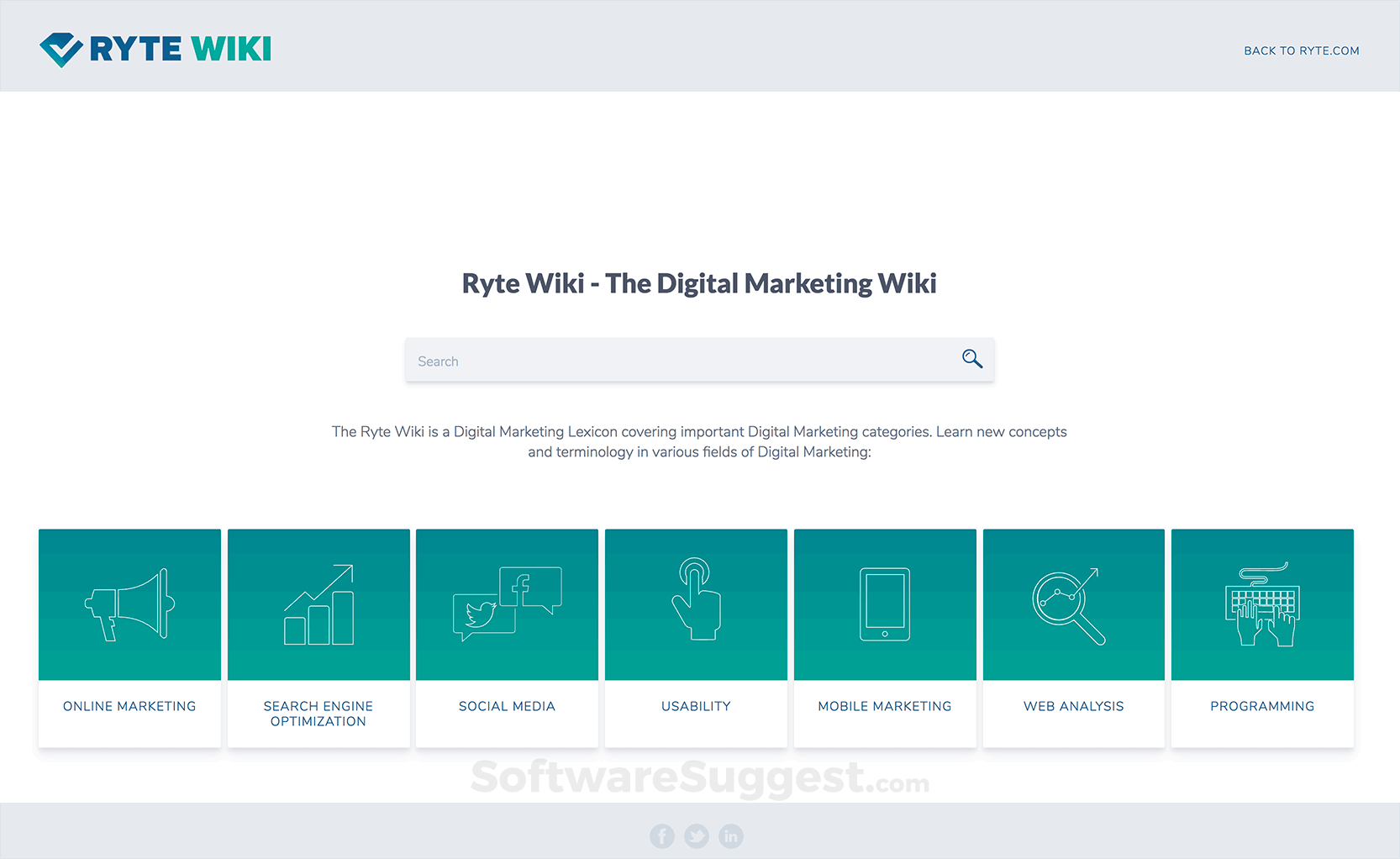Viewport: 1400px width, 859px height.
Task: Open the BACK TO RYTE.COM link
Action: click(x=1301, y=50)
